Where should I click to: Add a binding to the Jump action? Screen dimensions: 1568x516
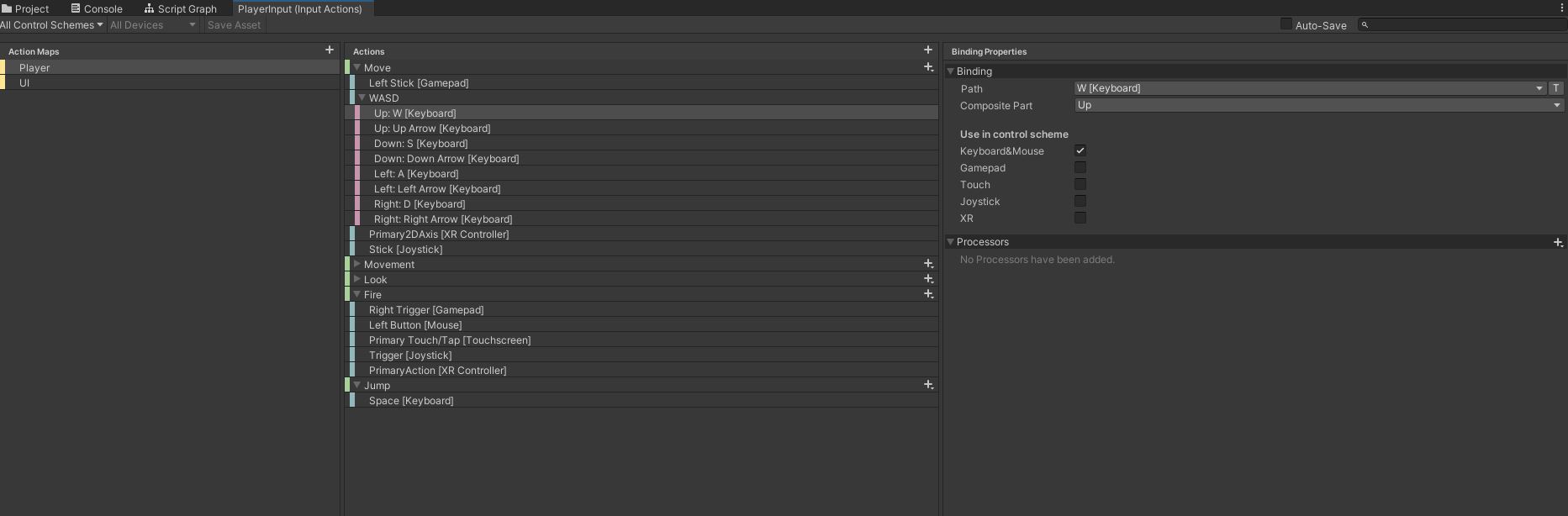(x=928, y=385)
